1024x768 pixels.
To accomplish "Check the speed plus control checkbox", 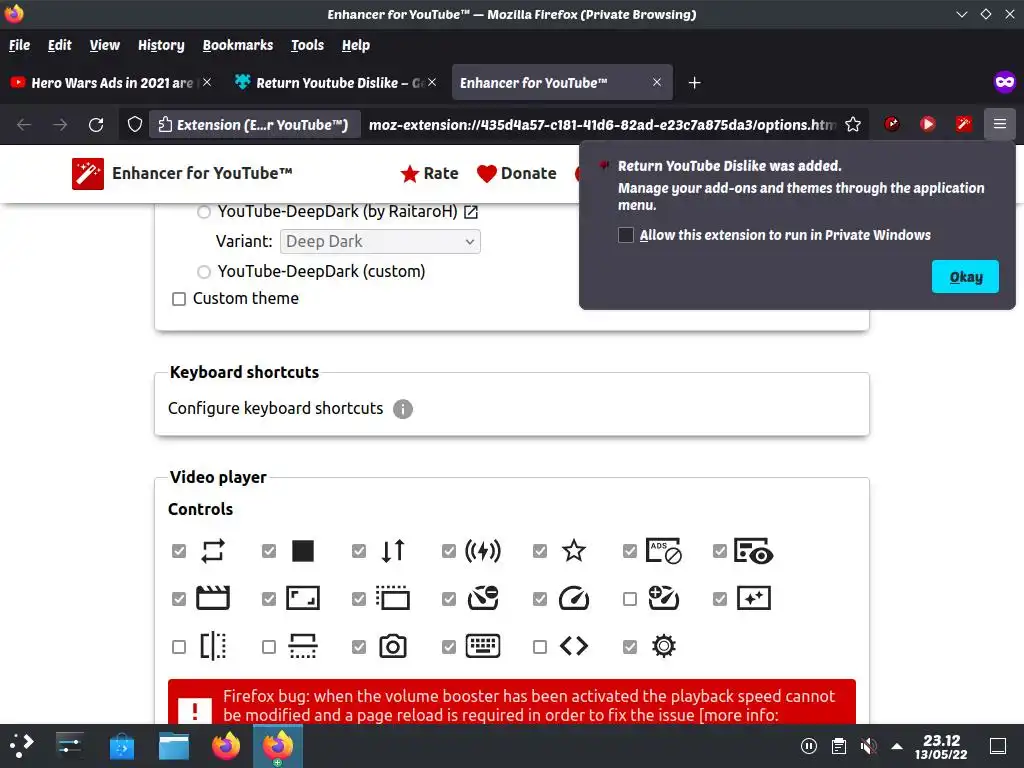I will [630, 599].
